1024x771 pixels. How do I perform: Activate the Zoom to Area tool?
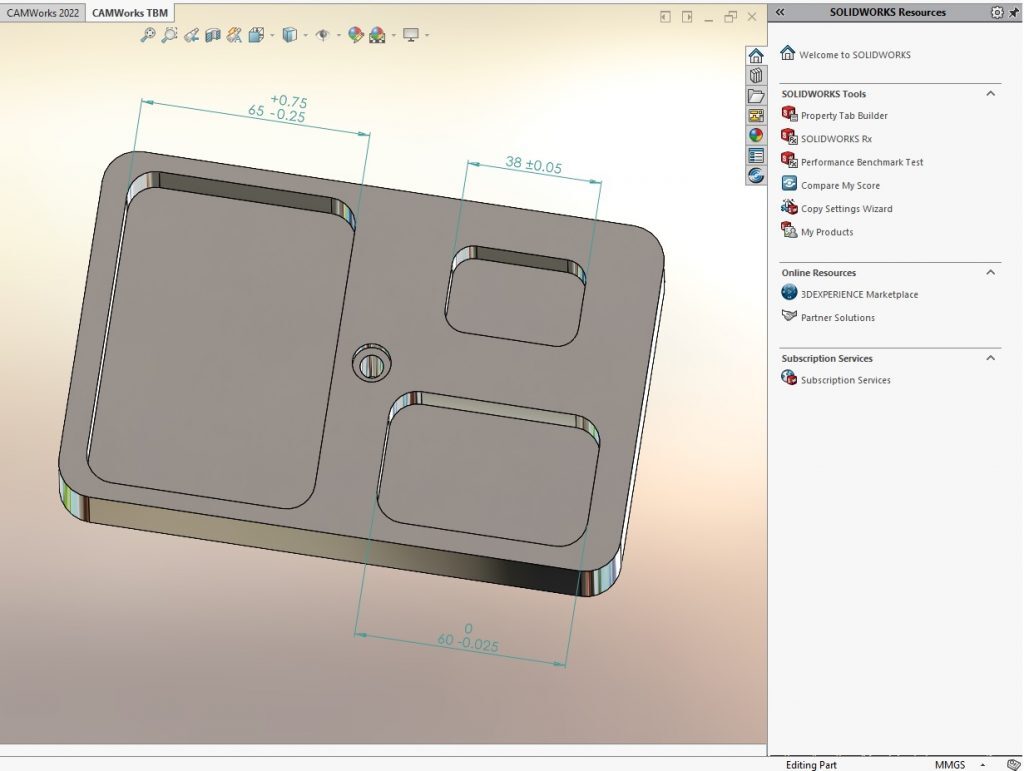pos(169,33)
